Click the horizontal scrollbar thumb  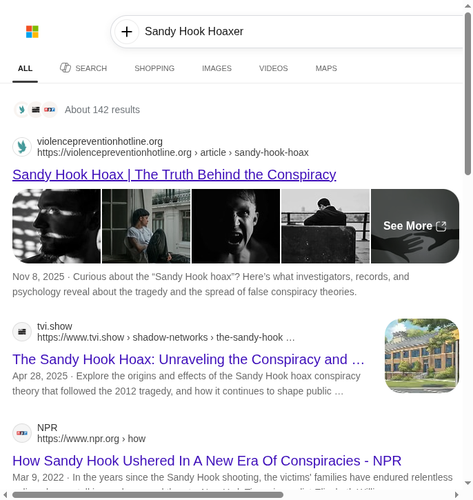[148, 495]
